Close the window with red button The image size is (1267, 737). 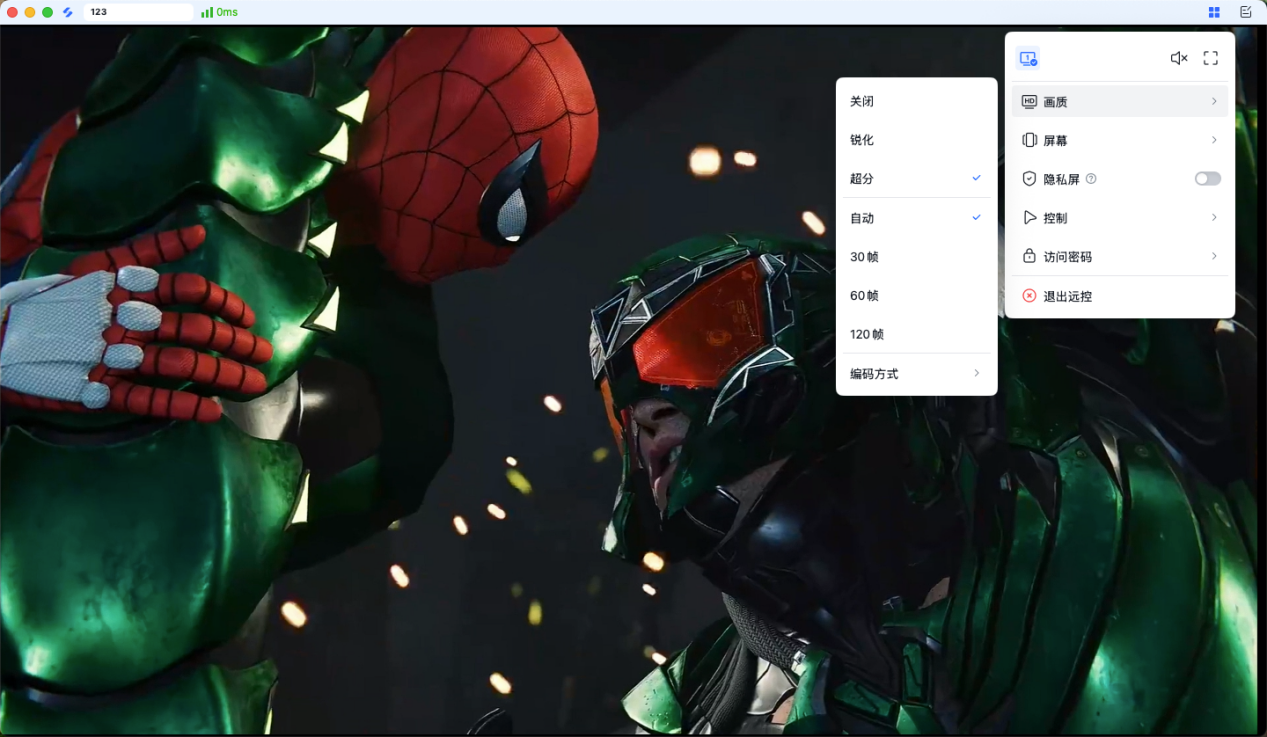(13, 12)
